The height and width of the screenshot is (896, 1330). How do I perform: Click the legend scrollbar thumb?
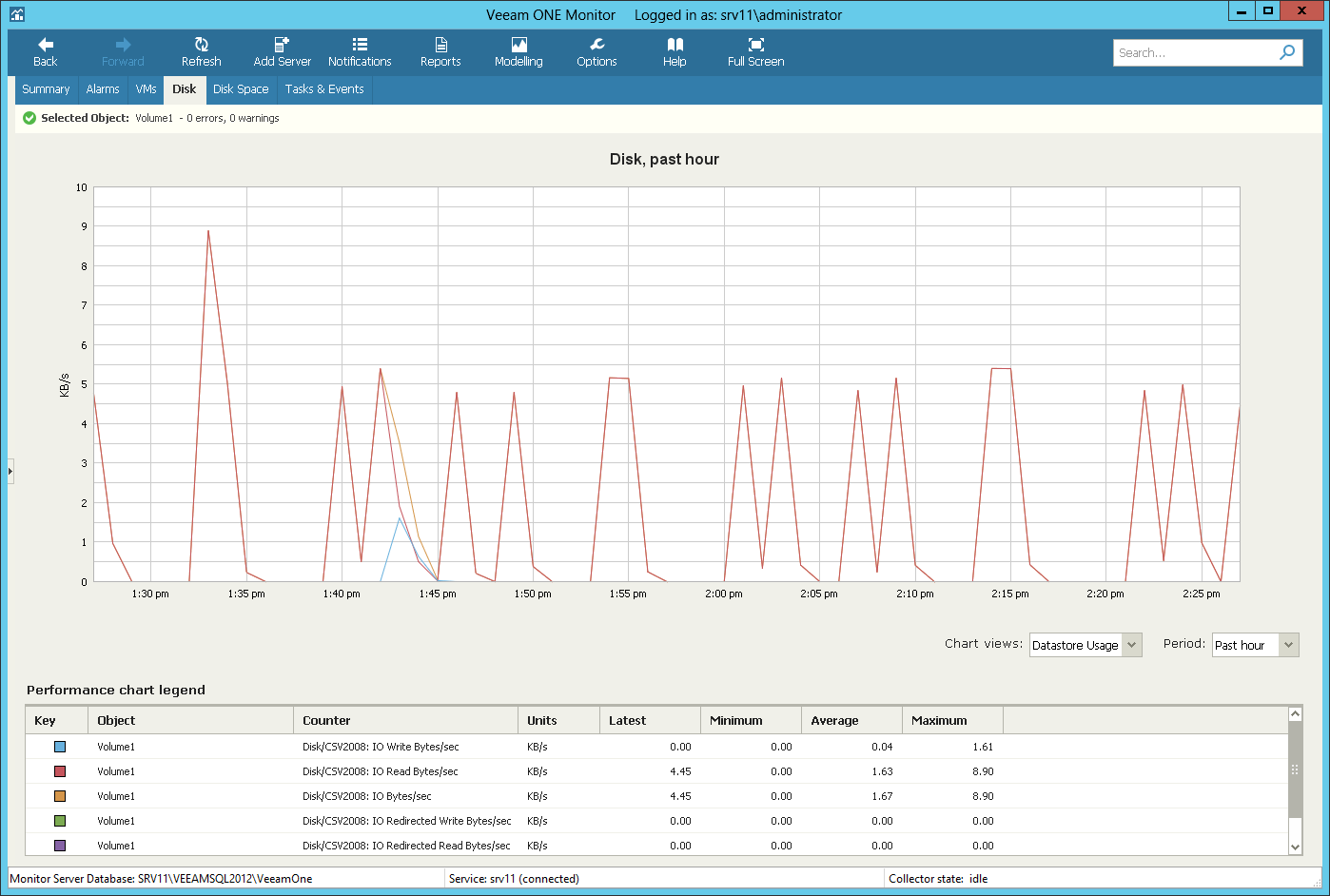coord(1294,769)
